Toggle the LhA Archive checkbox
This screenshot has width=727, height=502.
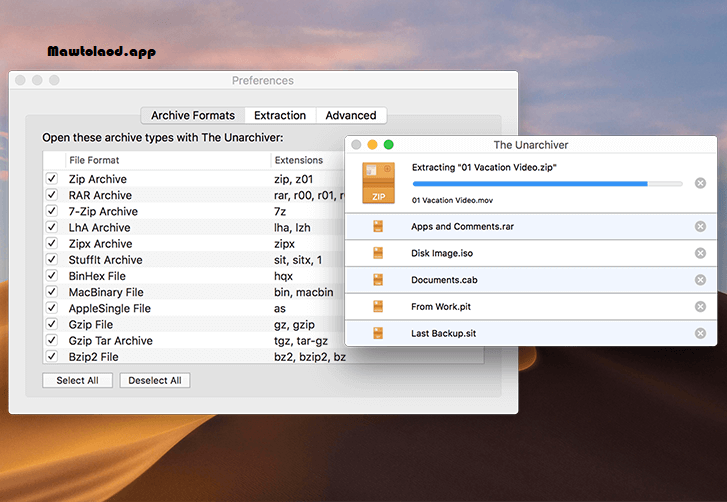(x=52, y=227)
